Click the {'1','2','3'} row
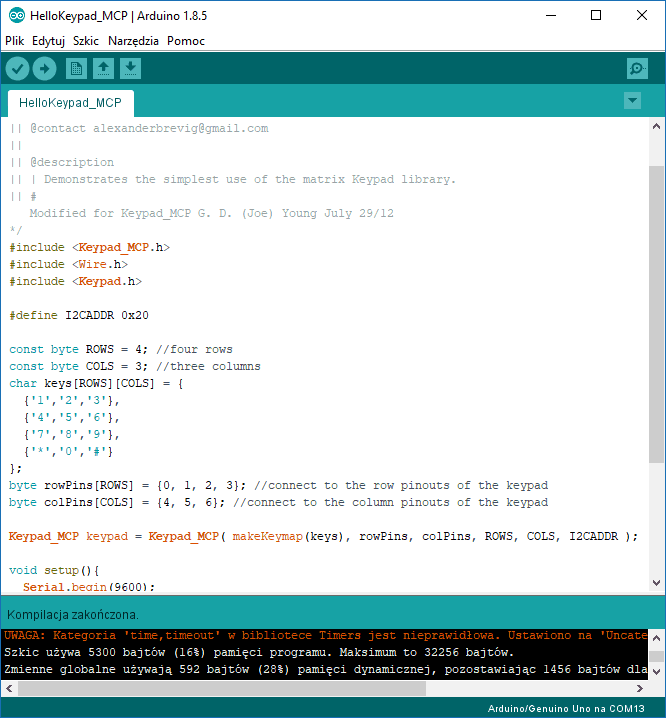Viewport: 666px width, 718px height. (72, 400)
